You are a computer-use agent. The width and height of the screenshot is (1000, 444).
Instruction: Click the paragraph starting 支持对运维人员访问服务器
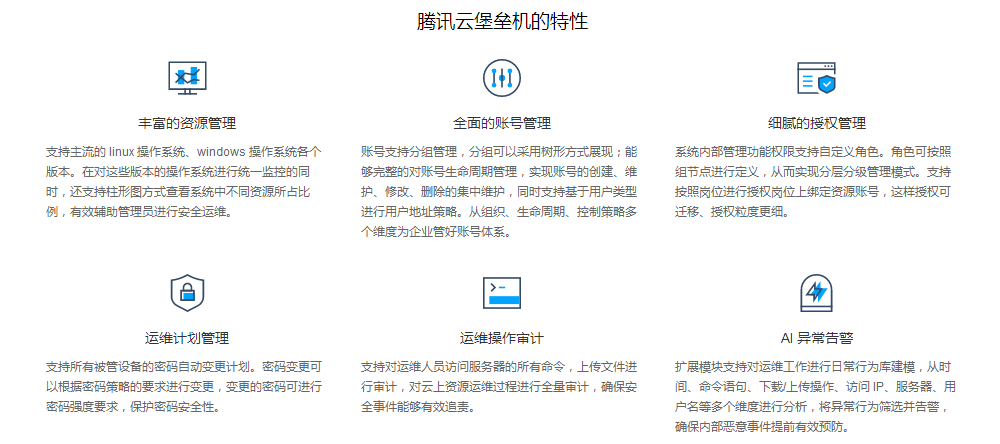499,387
